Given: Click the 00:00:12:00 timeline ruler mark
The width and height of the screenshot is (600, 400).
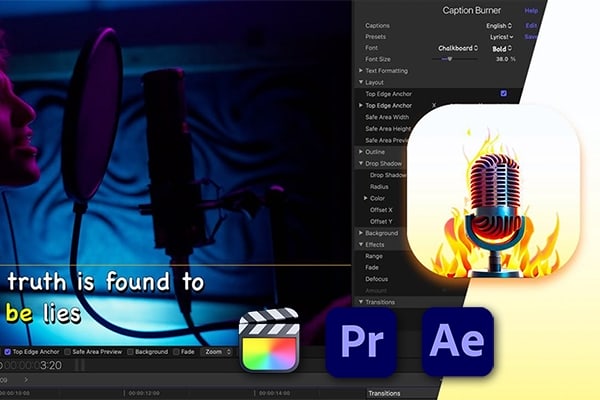Looking at the screenshot, I should click(144, 393).
